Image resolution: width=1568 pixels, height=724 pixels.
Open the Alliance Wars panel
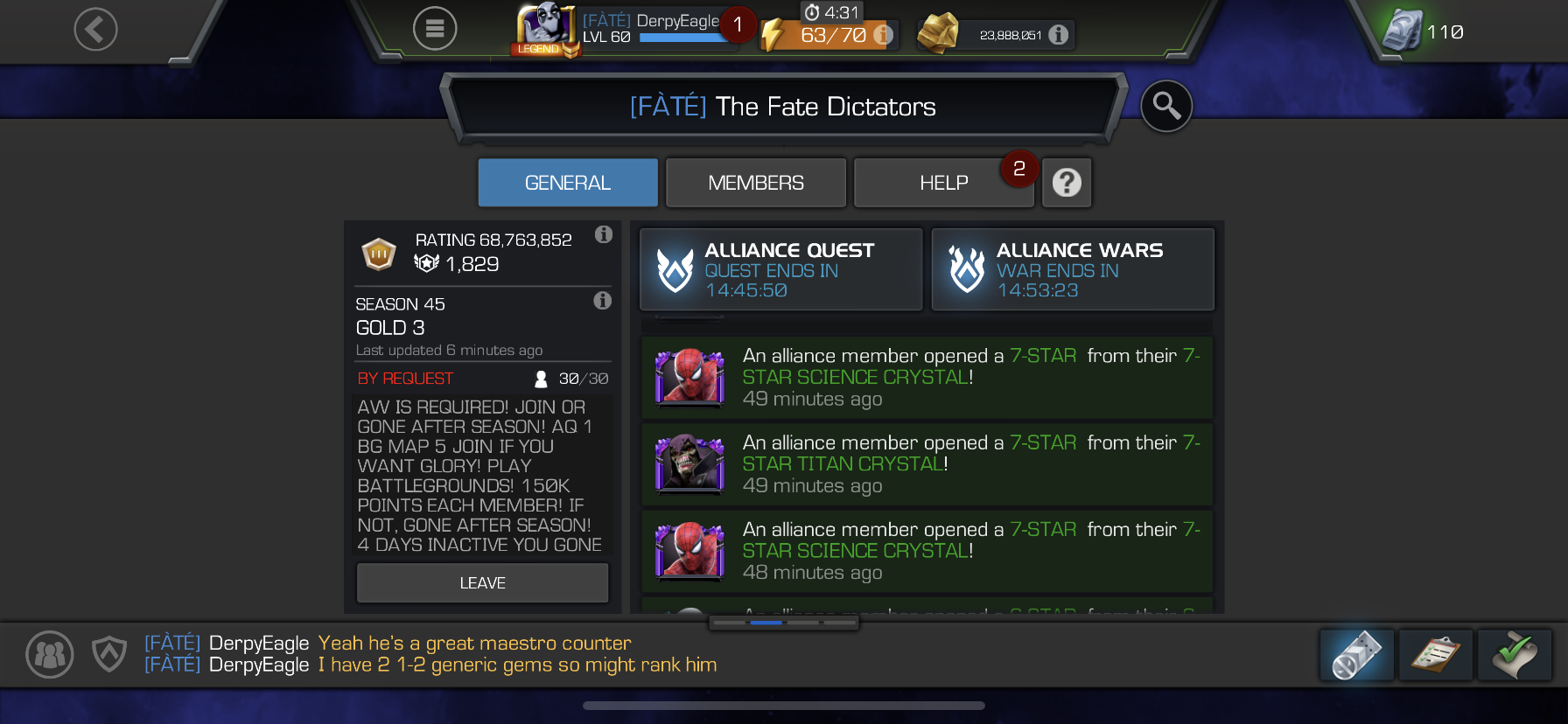coord(1073,269)
